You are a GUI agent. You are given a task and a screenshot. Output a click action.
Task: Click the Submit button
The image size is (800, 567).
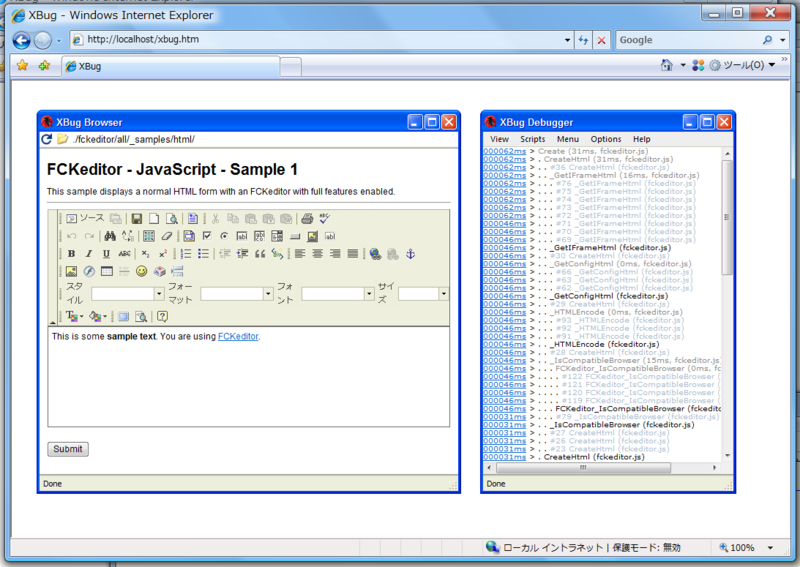tap(68, 449)
